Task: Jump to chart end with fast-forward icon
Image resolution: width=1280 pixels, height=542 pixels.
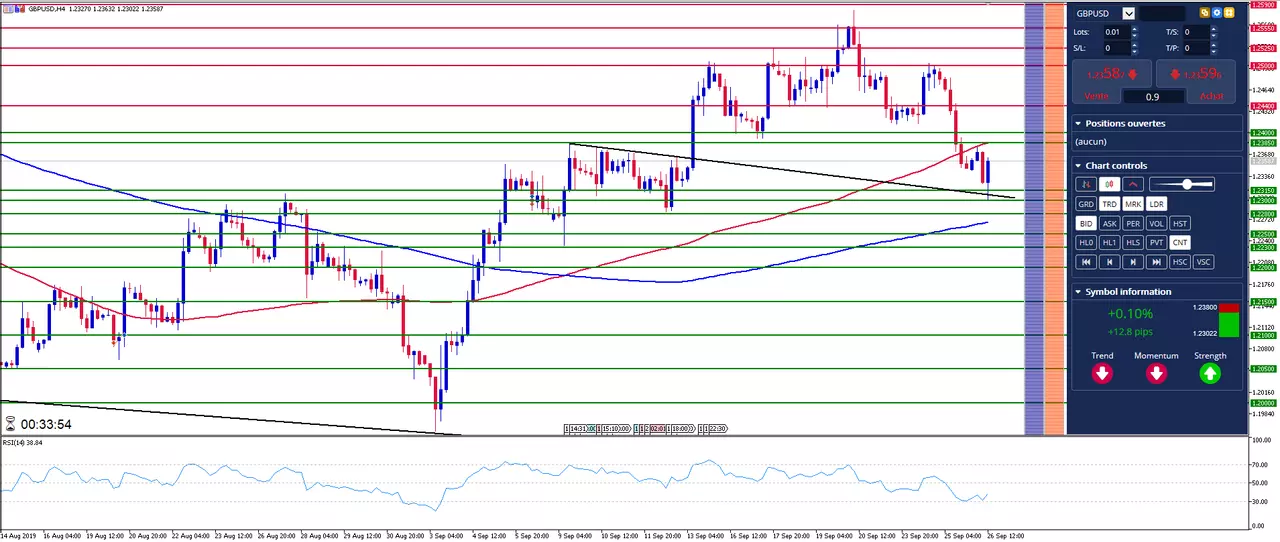Action: click(1157, 262)
